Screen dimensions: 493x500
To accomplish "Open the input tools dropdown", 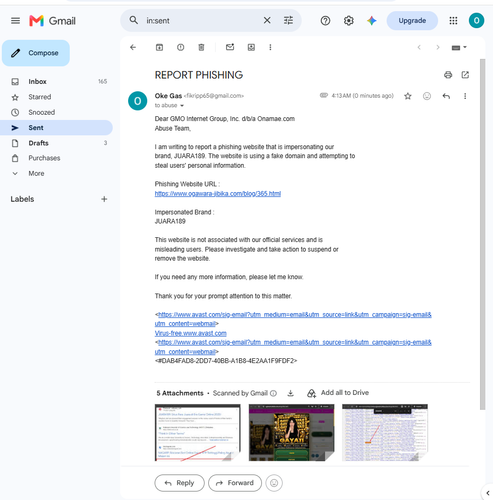I will tap(459, 48).
